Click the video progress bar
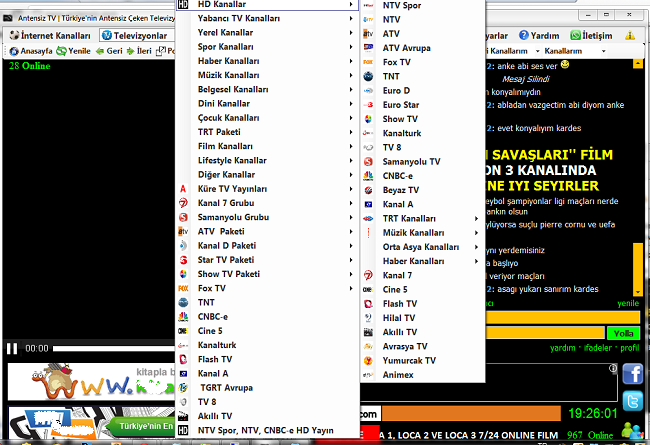This screenshot has width=650, height=445. click(113, 348)
